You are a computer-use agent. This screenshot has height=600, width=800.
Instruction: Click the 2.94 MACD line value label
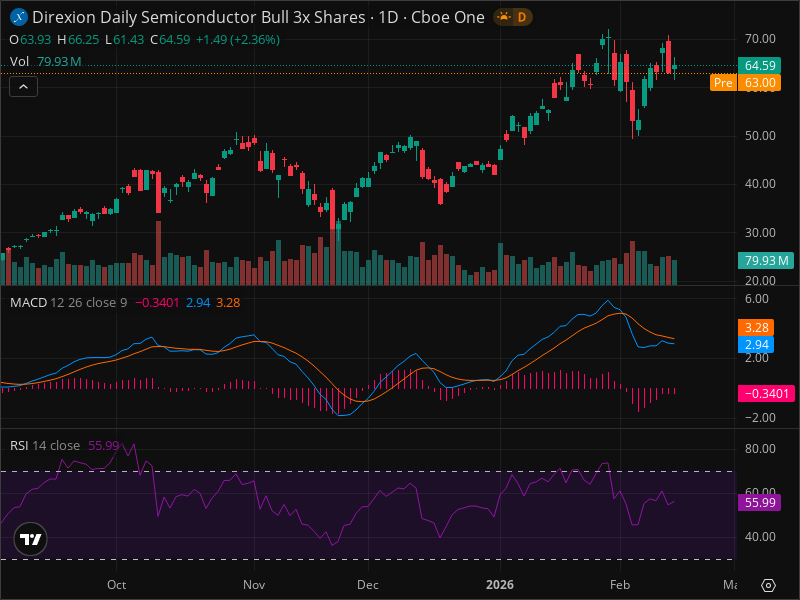[756, 344]
